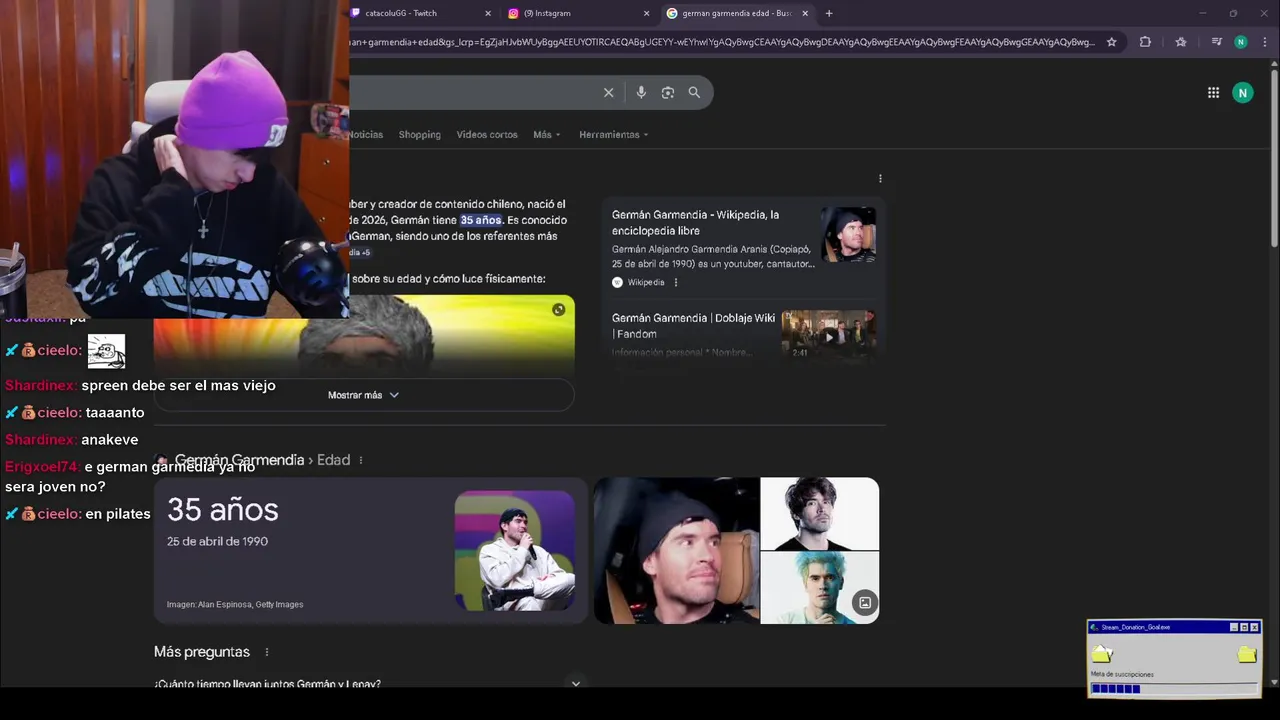Image resolution: width=1280 pixels, height=720 pixels.
Task: Close the german garmendia edad tab
Action: (x=805, y=13)
